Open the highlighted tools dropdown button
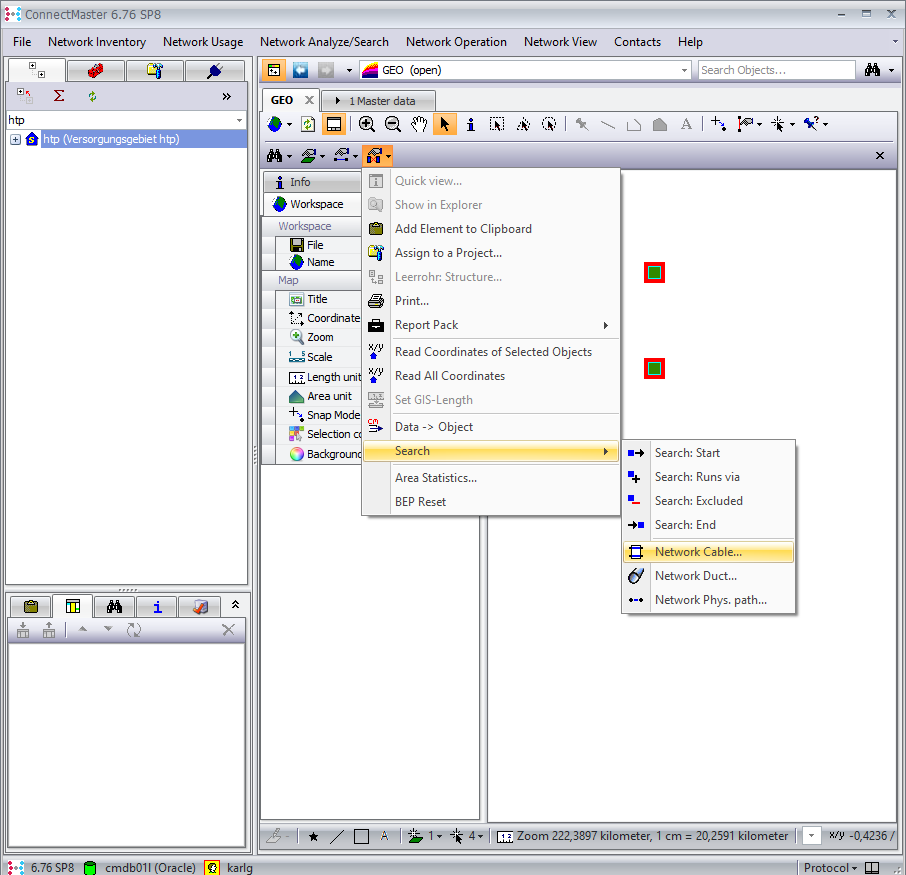 (x=378, y=156)
